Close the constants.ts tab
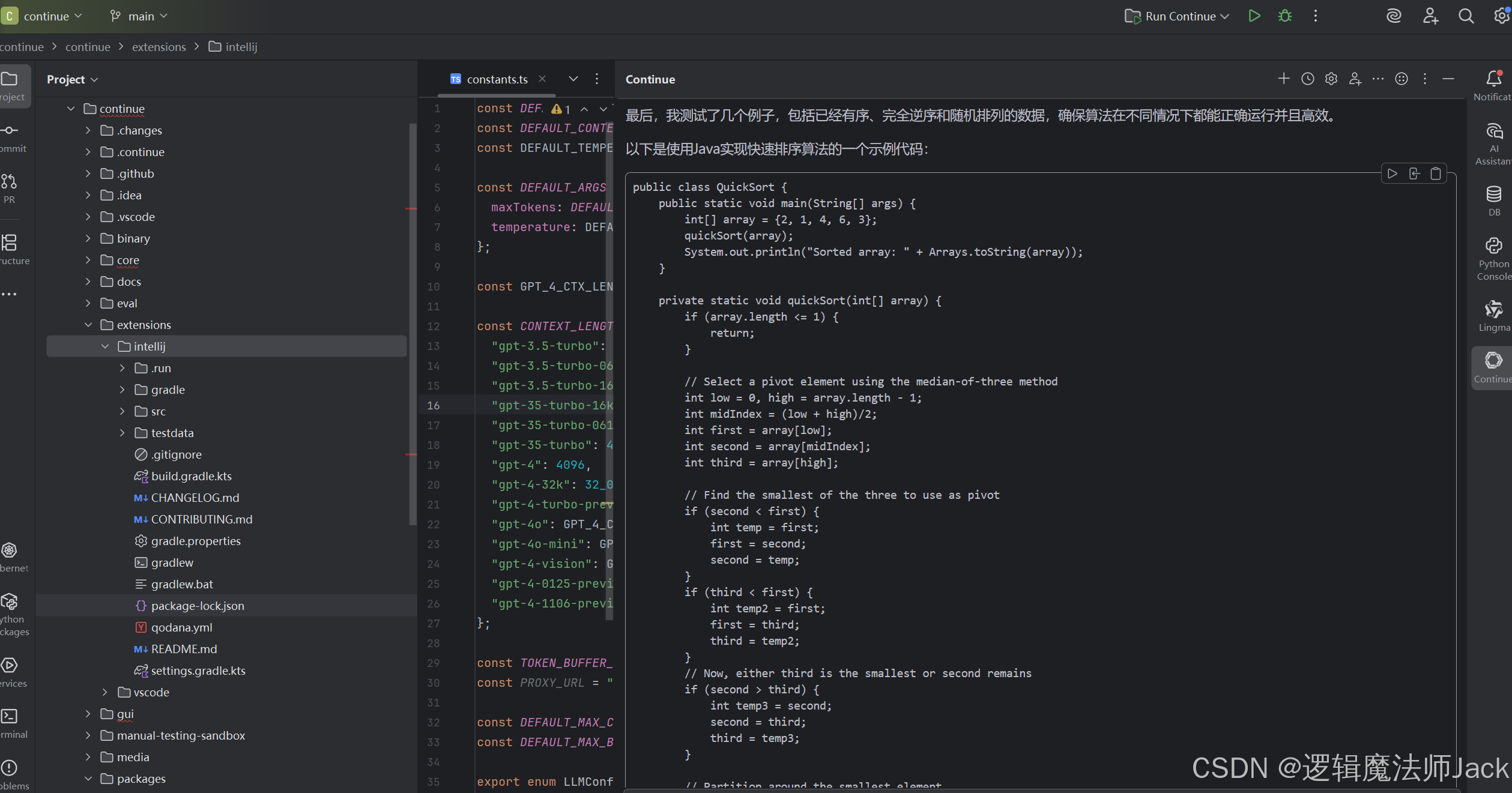The width and height of the screenshot is (1512, 793). [542, 79]
